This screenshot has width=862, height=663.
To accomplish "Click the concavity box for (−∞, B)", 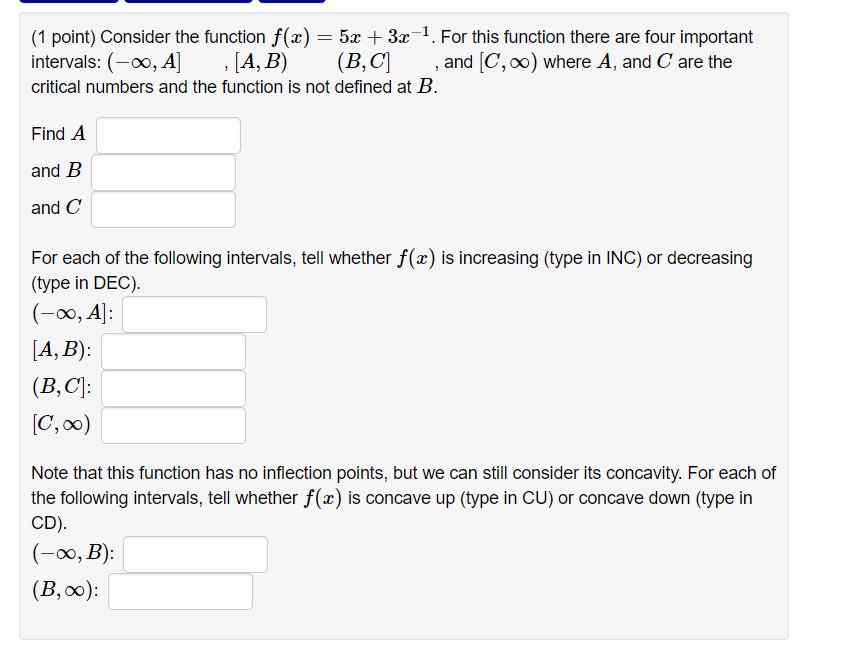I will tap(195, 554).
